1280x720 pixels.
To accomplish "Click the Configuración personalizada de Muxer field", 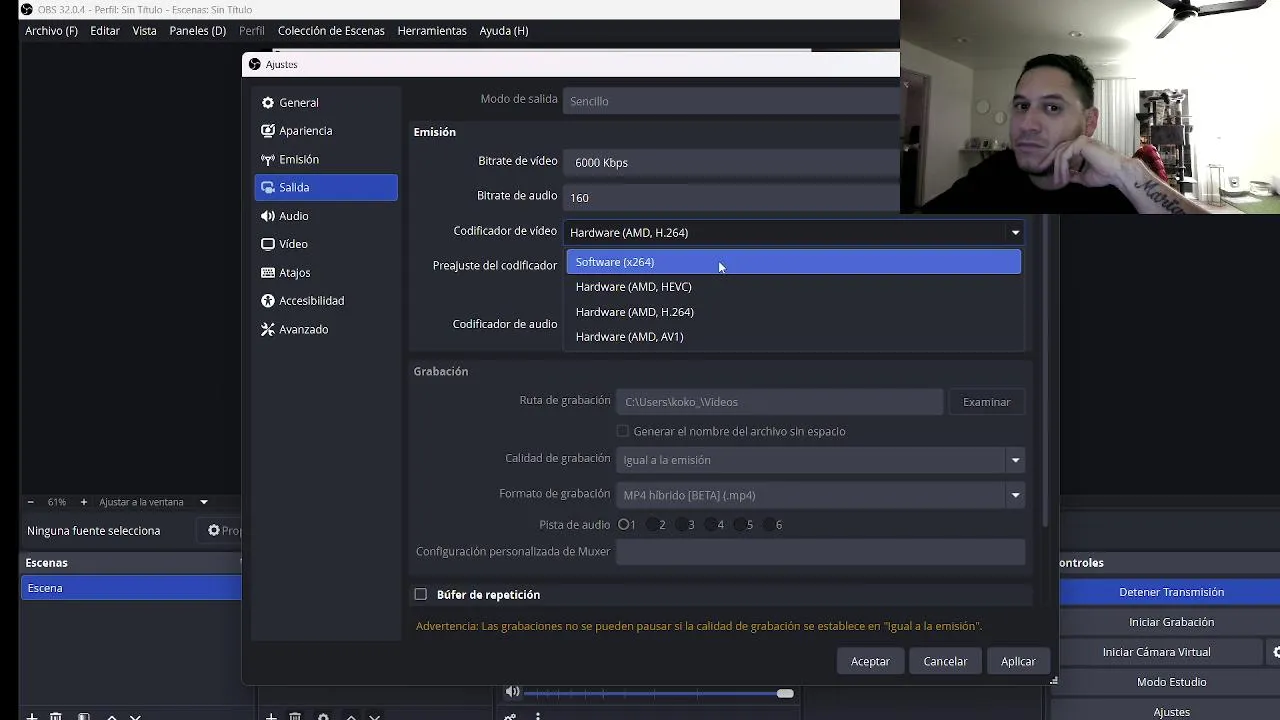I will (x=820, y=552).
